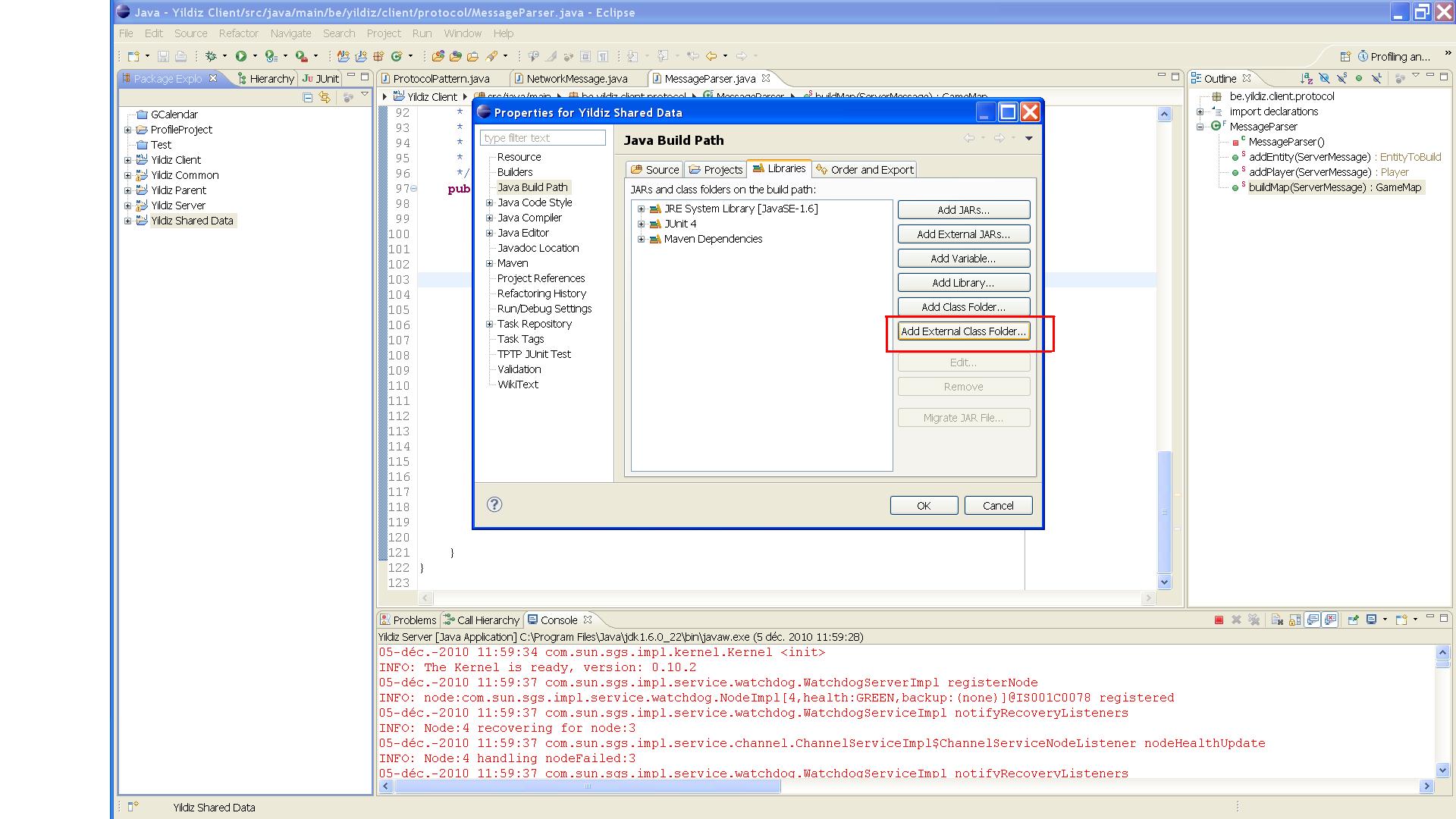1456x819 pixels.
Task: Toggle Hide Fields in Outline view
Action: tap(1324, 78)
